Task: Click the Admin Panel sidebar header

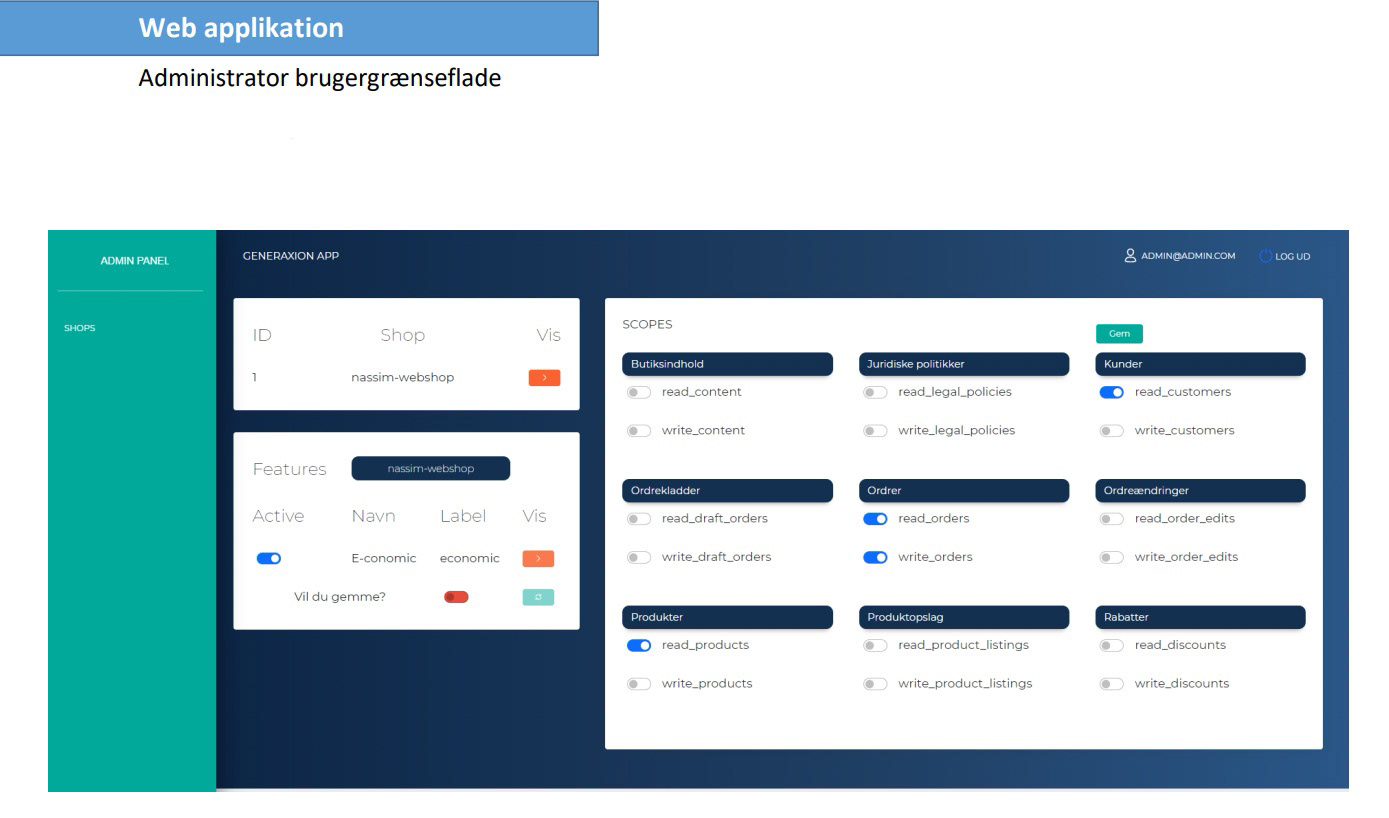Action: [135, 261]
